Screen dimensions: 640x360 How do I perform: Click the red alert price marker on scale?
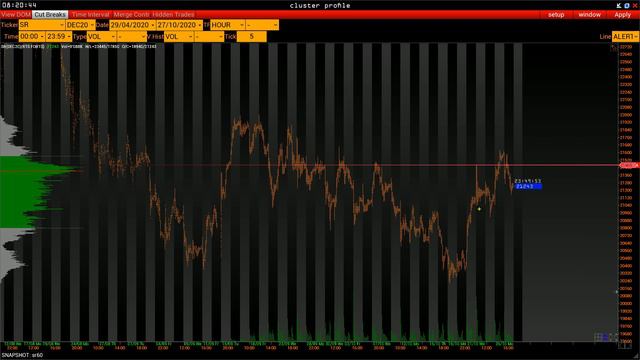(629, 165)
